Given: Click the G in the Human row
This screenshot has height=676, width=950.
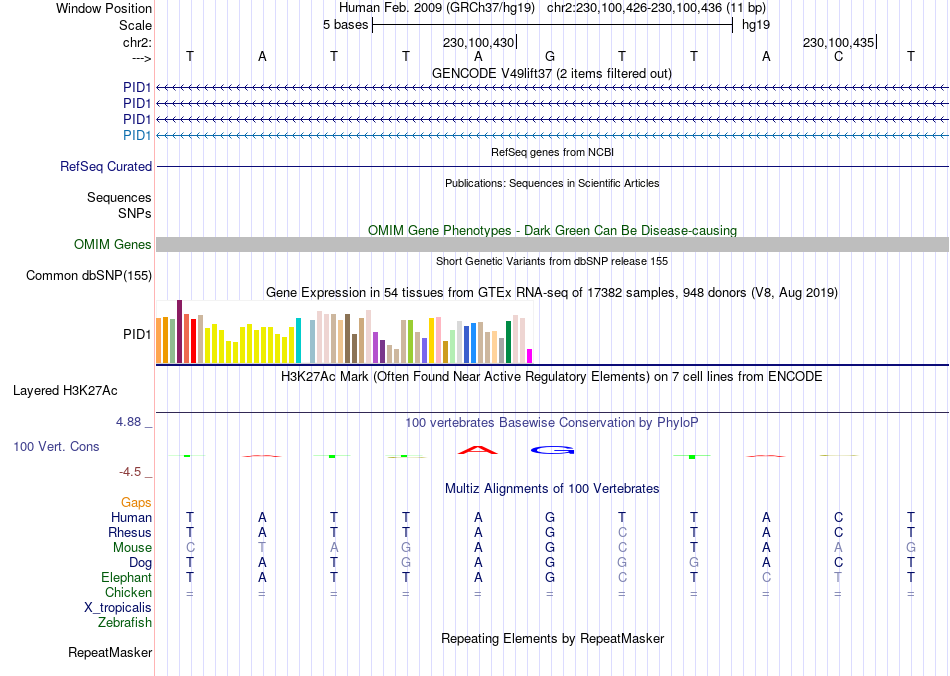Looking at the screenshot, I should (x=550, y=517).
